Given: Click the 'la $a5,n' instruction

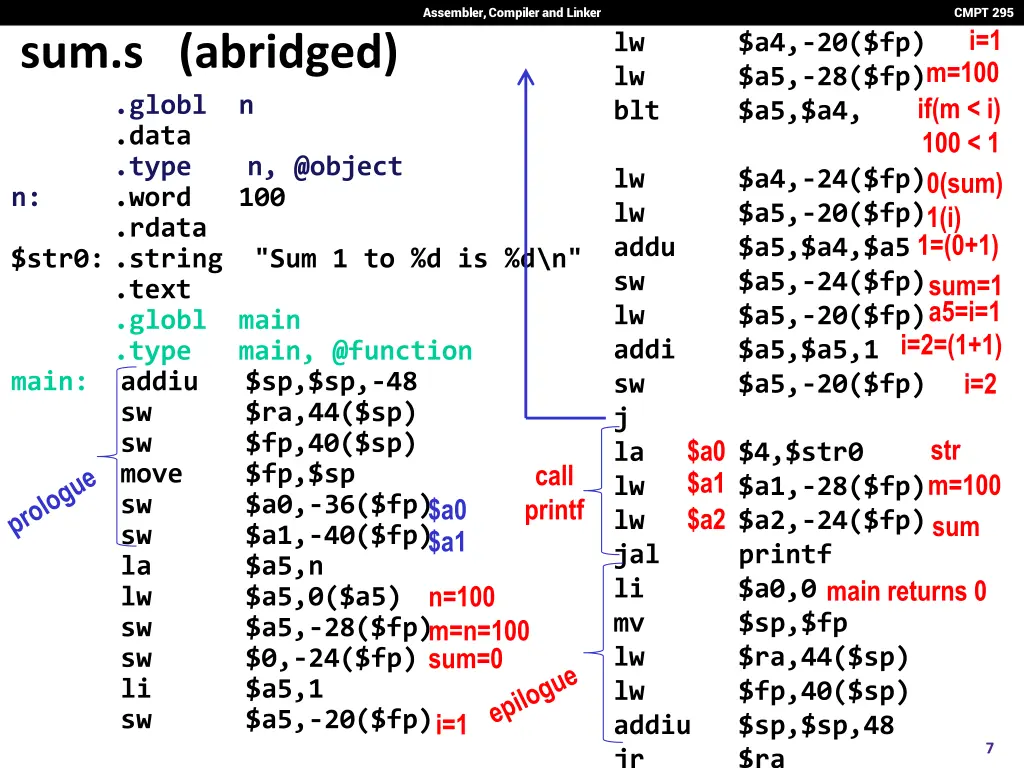Looking at the screenshot, I should click(x=222, y=566).
